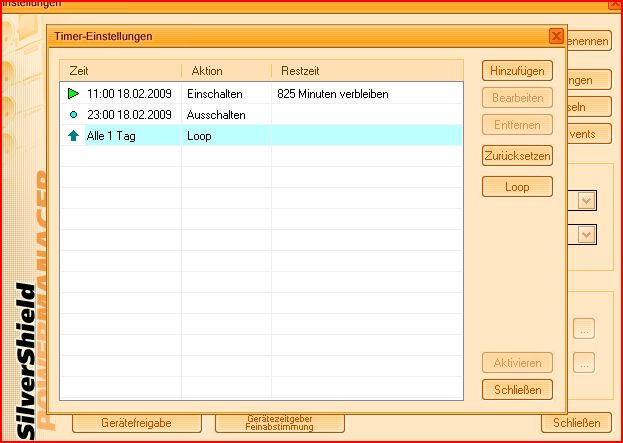Select the 23:00 18.02.2009 timer row
Screen dimensions: 623x443
point(130,115)
